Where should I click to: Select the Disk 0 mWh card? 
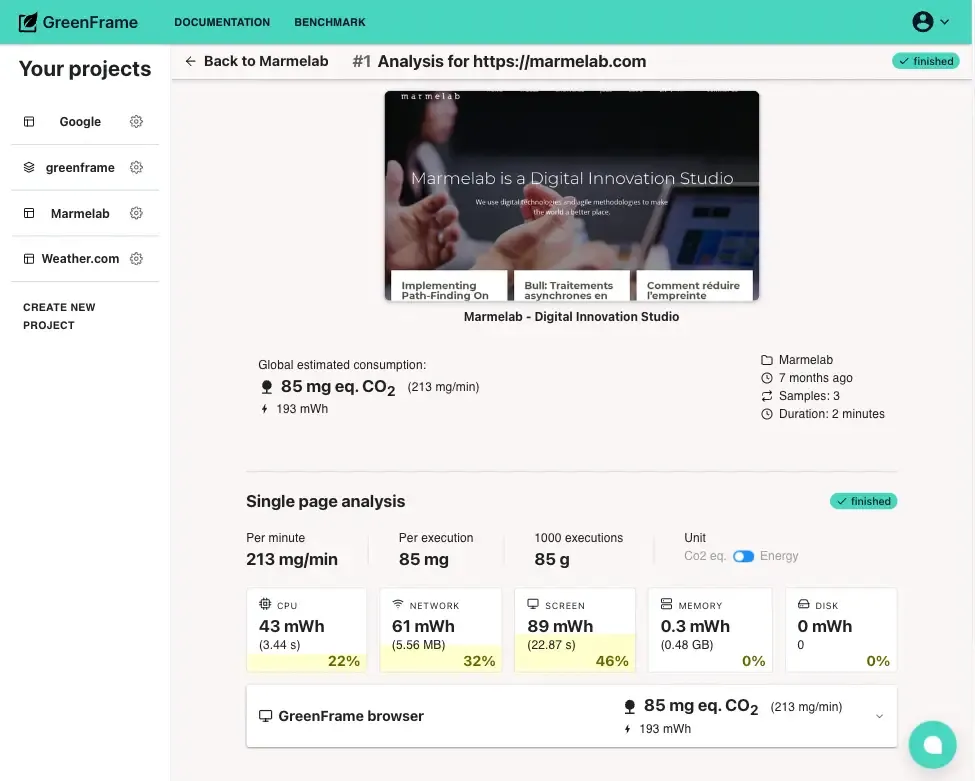click(841, 630)
